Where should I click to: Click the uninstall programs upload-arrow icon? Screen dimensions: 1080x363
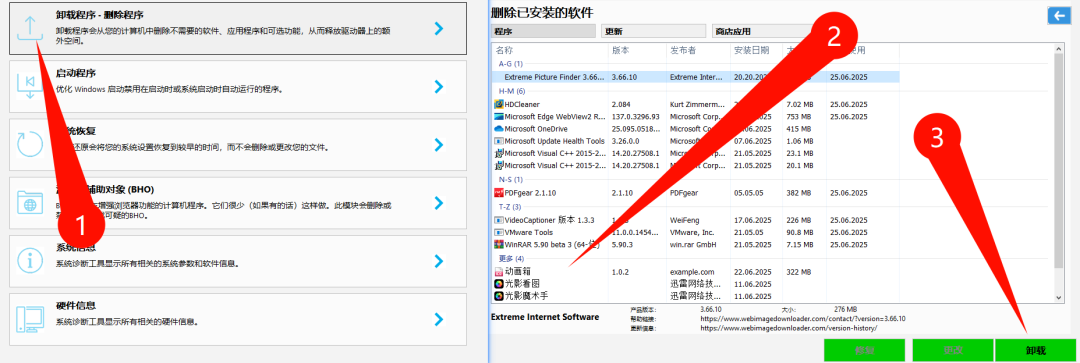click(x=29, y=29)
